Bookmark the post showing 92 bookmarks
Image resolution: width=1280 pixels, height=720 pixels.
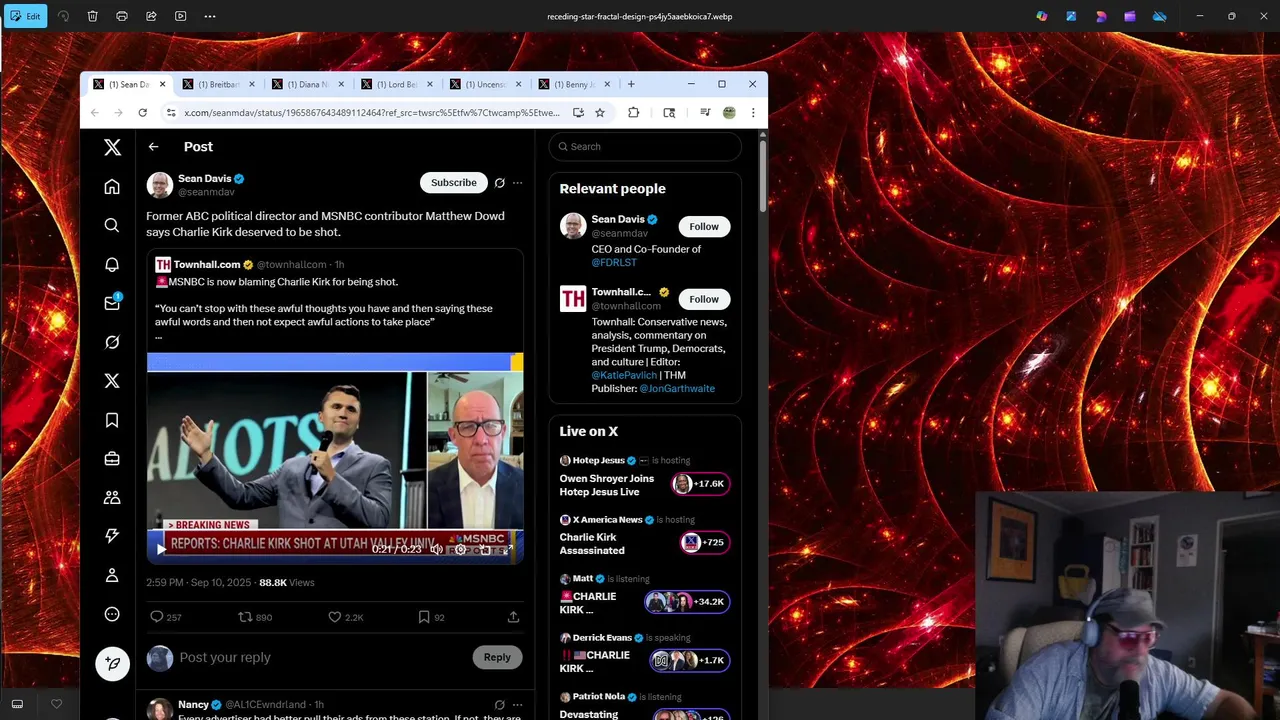423,617
